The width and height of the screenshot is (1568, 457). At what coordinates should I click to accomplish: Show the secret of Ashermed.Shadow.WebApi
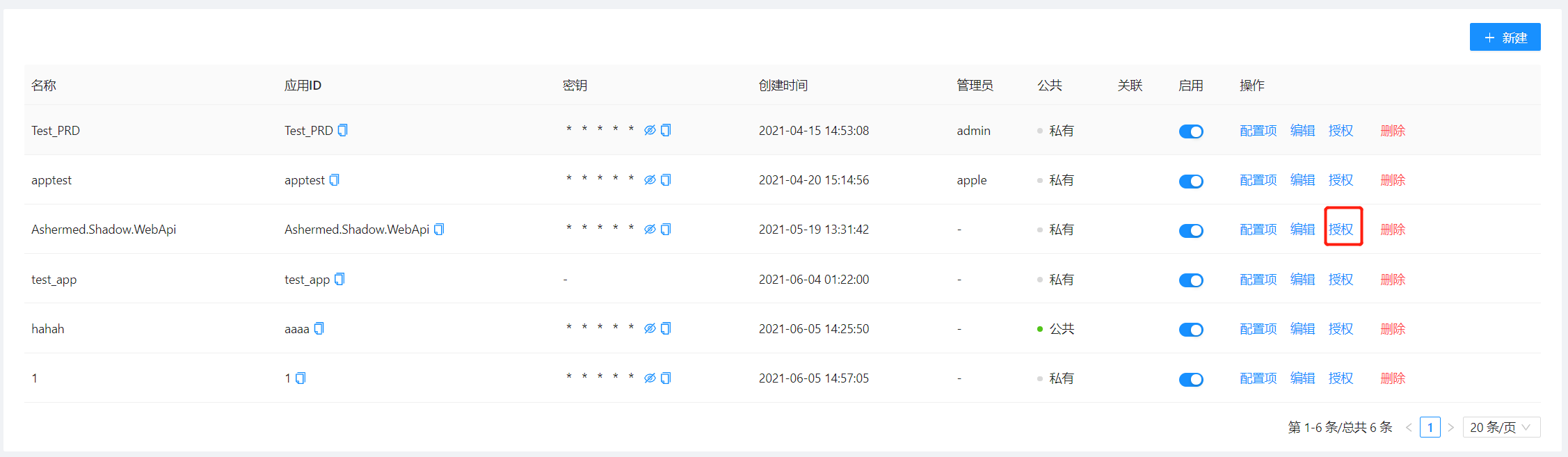click(x=650, y=229)
